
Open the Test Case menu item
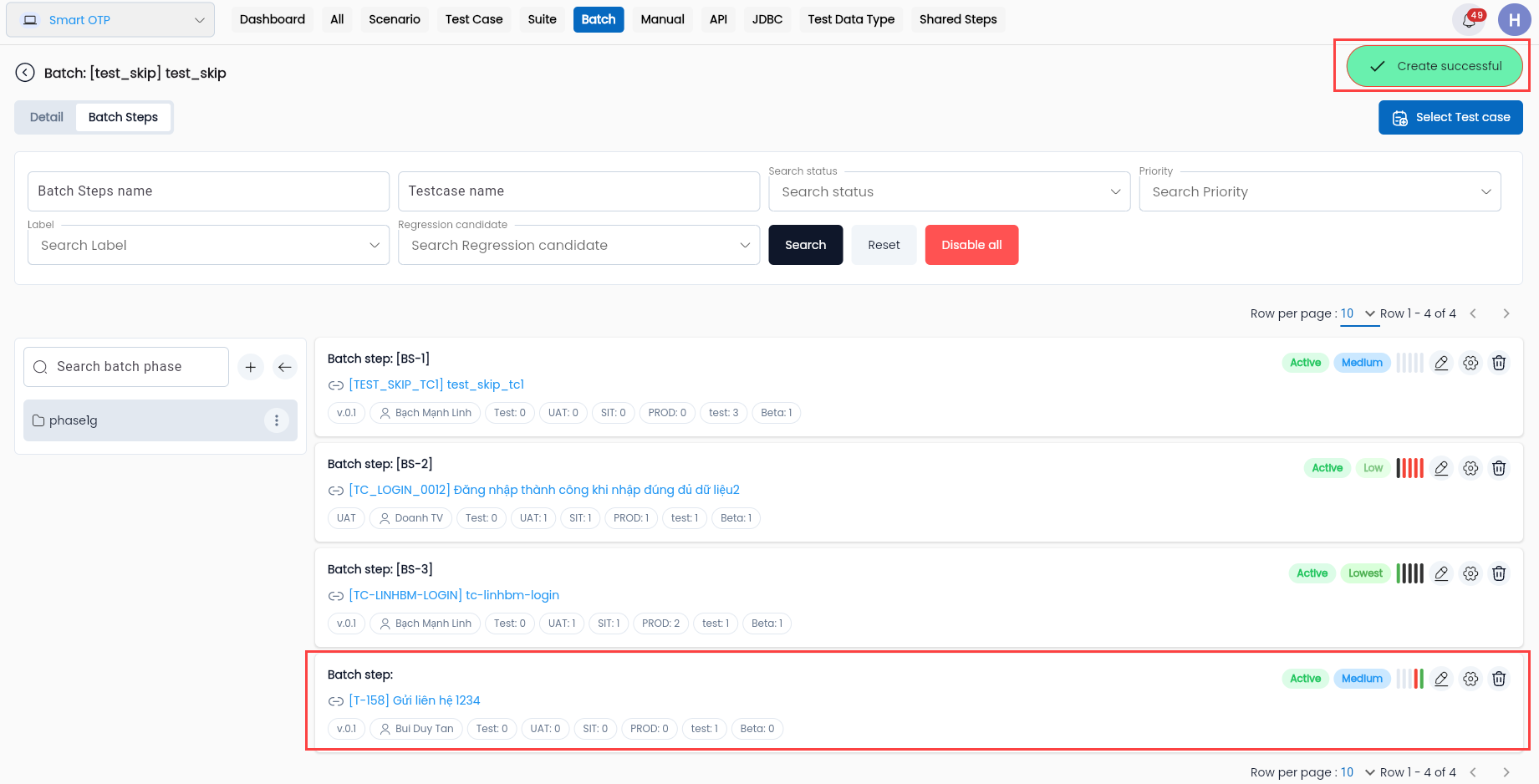(474, 19)
